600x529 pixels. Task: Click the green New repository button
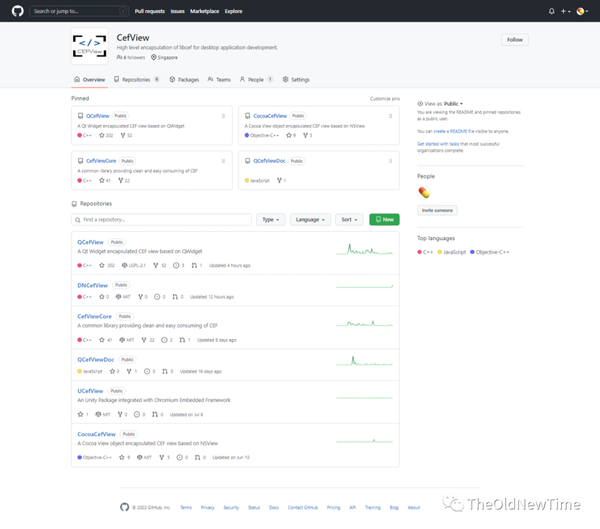(384, 219)
